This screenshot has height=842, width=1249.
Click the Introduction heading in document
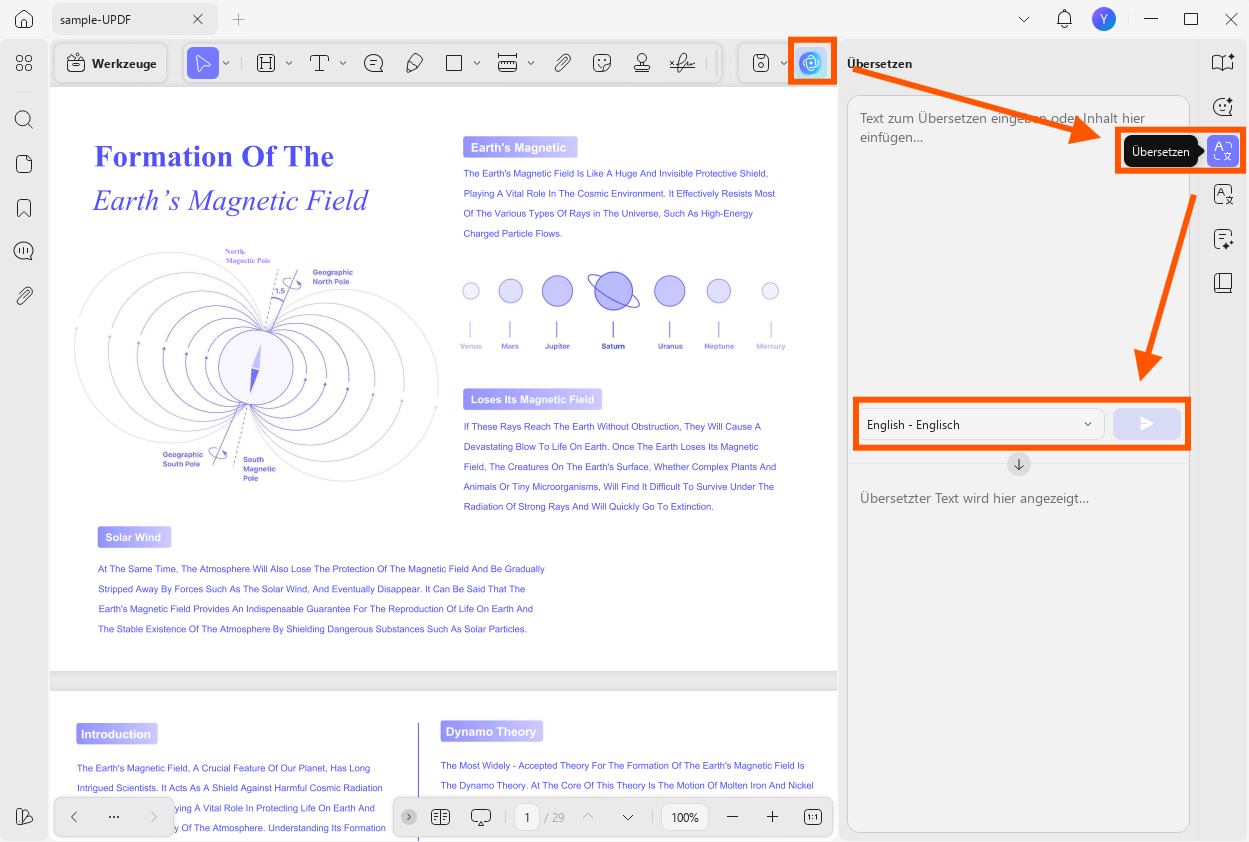click(116, 734)
